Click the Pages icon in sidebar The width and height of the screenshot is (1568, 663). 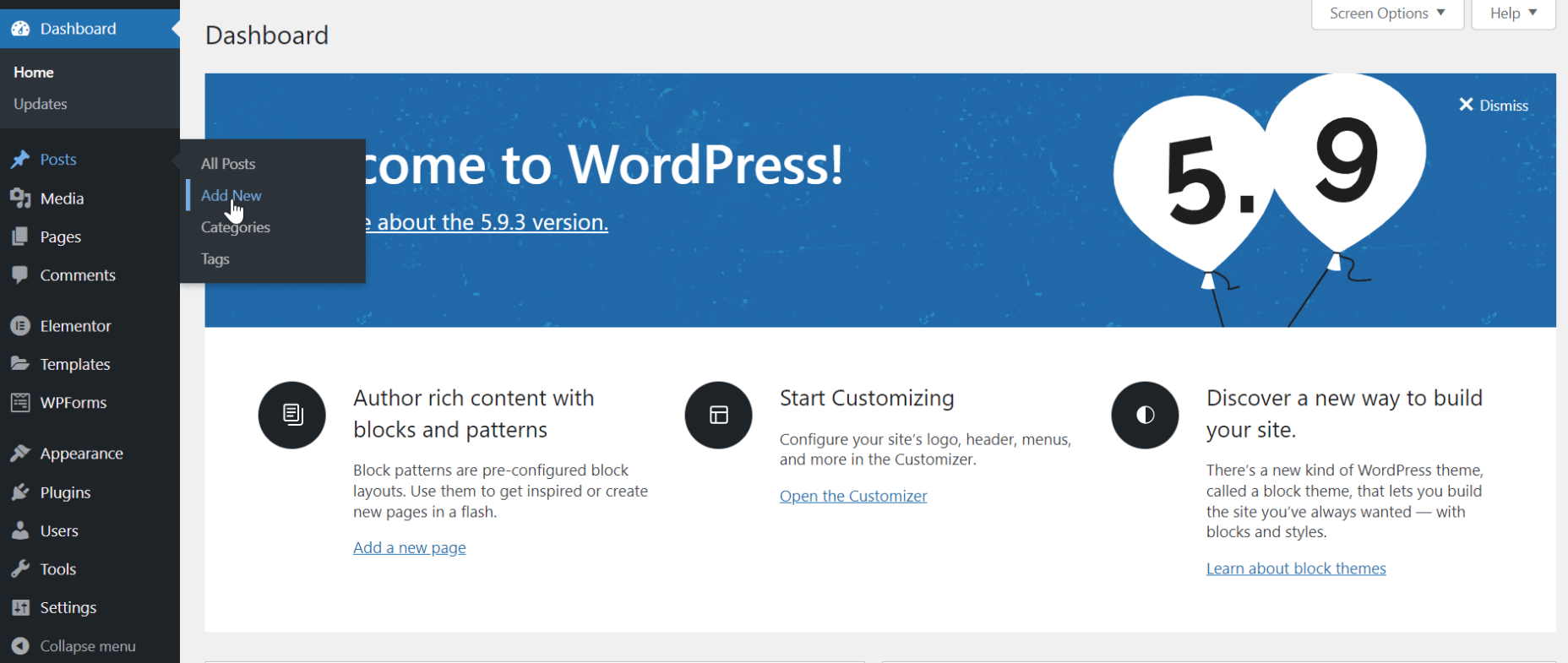pos(20,237)
